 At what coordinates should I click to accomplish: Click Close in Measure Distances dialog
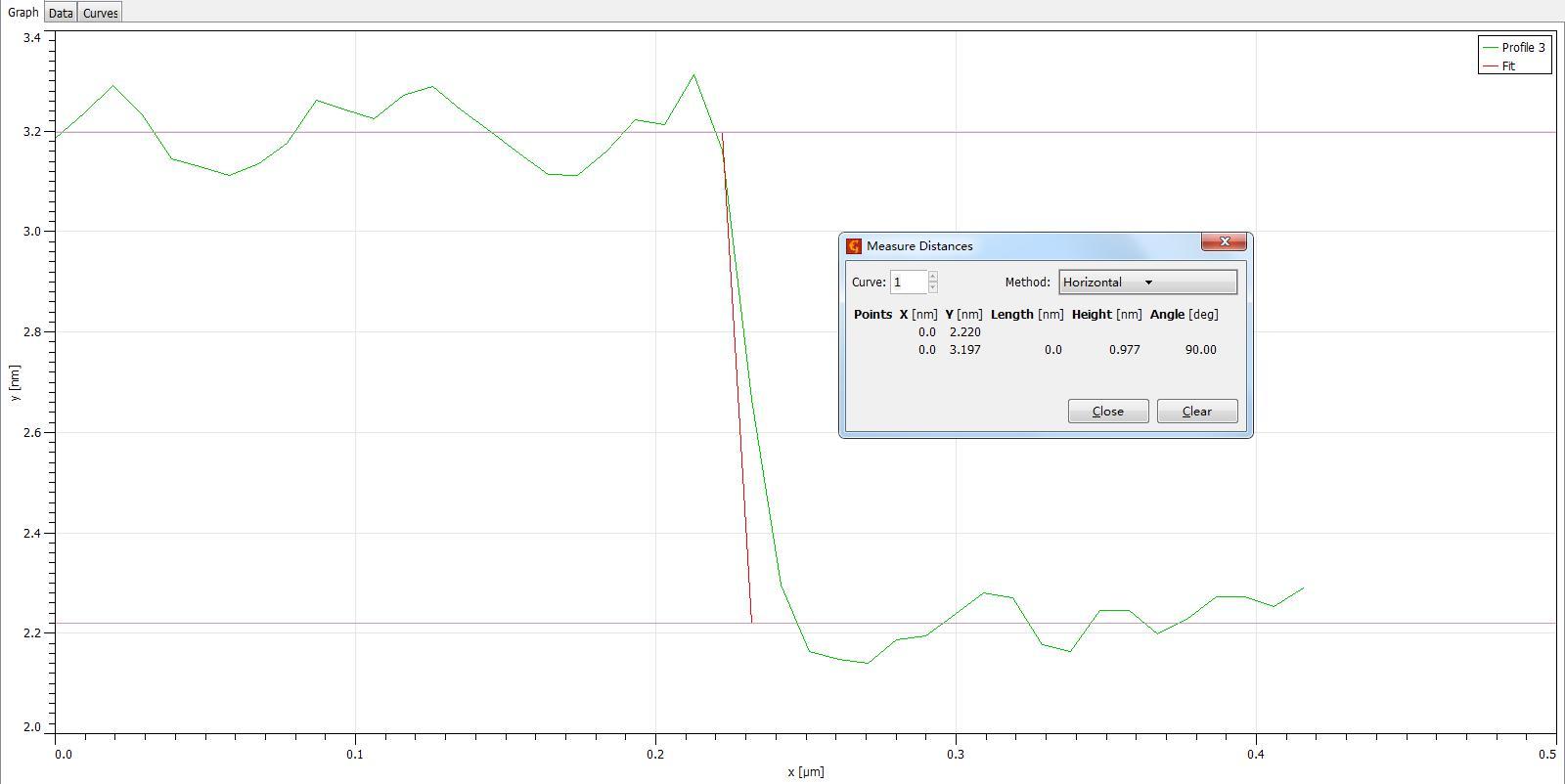click(x=1108, y=412)
